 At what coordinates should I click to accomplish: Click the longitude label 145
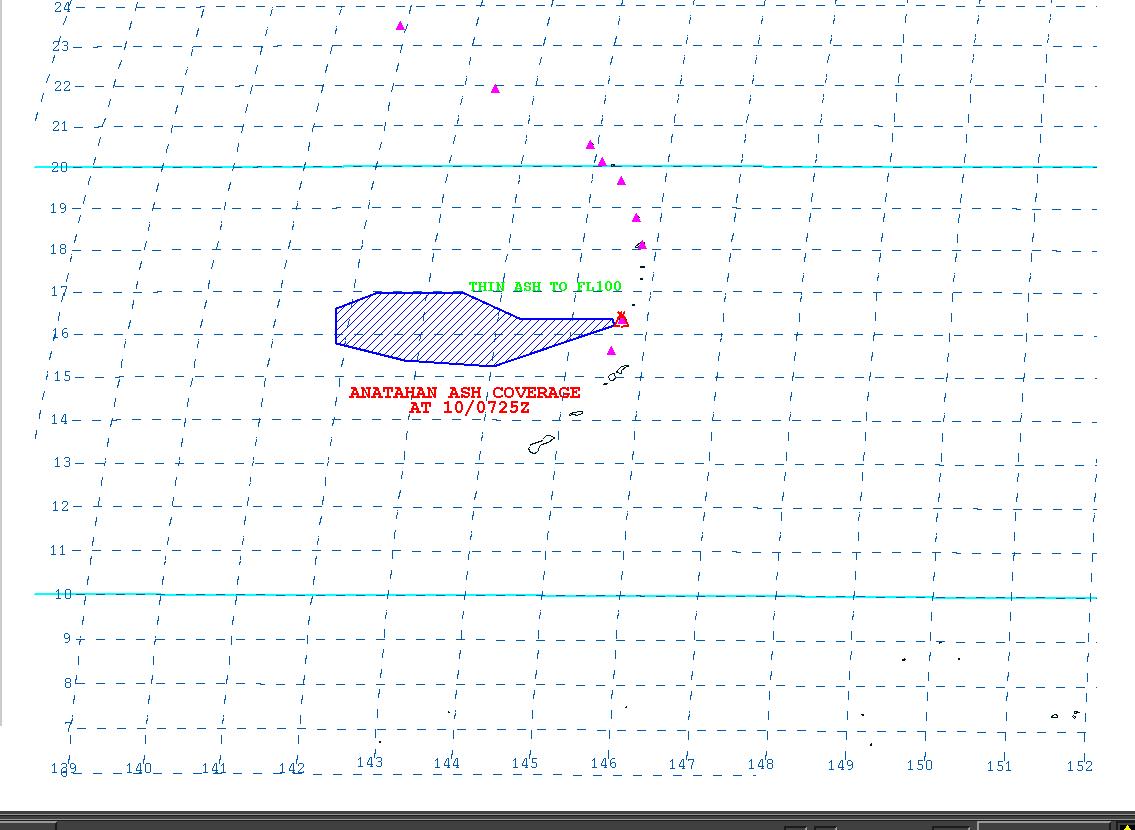tap(524, 763)
